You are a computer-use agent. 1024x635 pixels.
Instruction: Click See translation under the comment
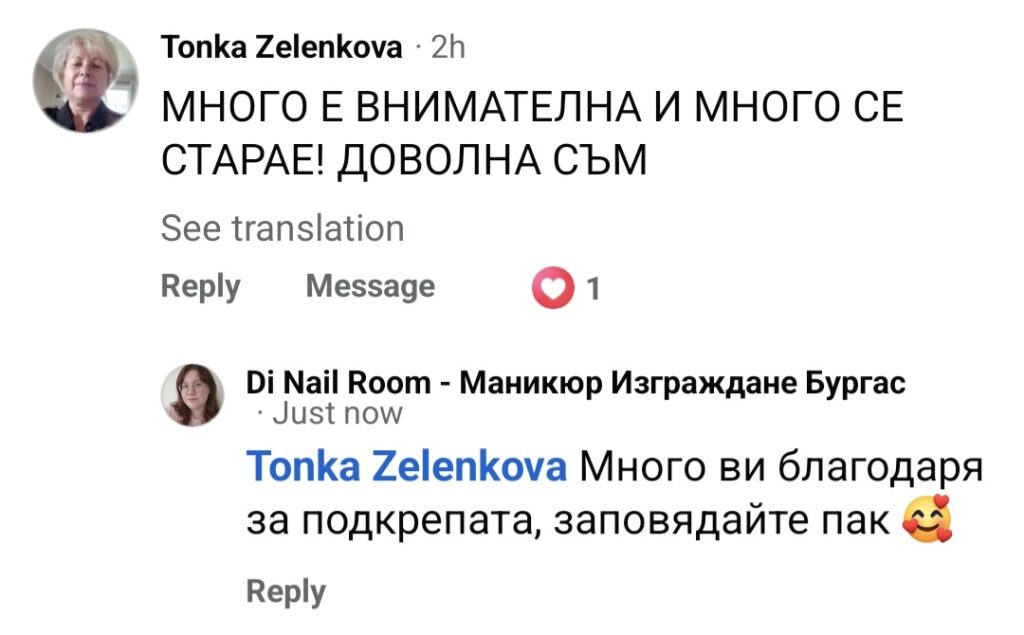283,229
